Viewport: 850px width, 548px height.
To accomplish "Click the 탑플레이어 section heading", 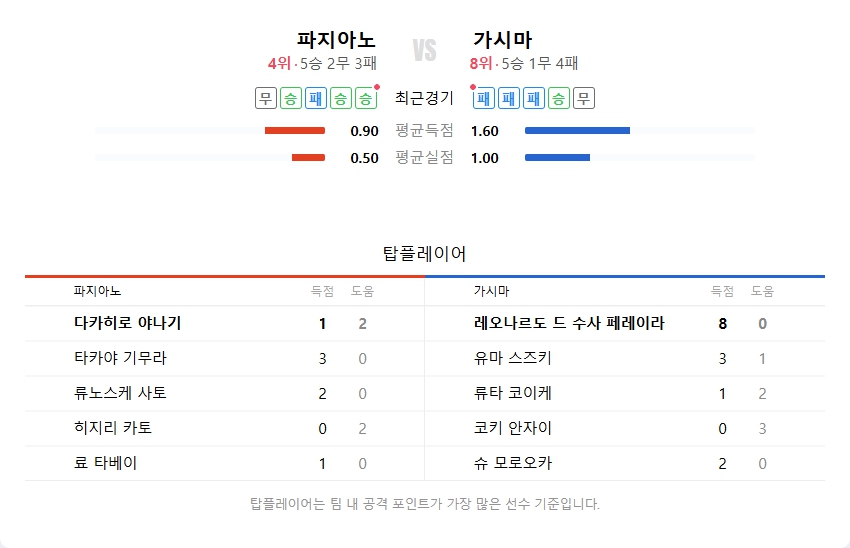I will click(425, 253).
